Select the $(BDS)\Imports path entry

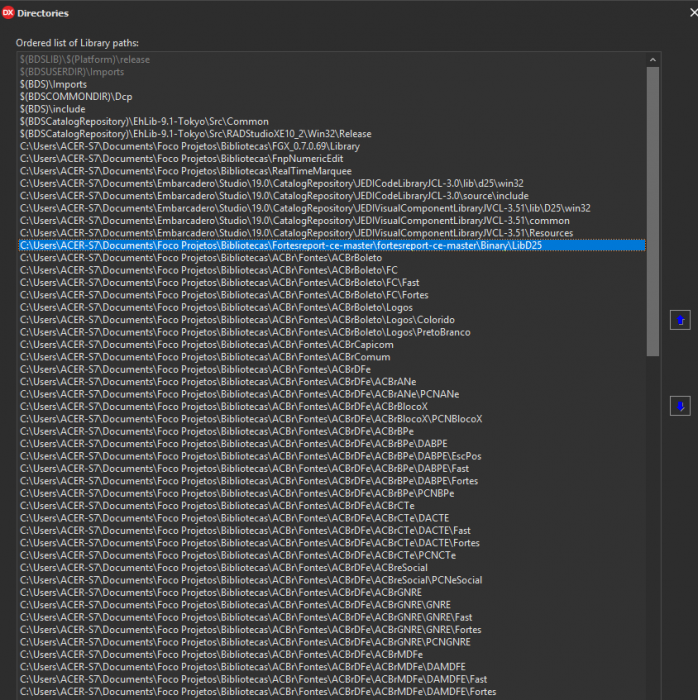click(332, 84)
